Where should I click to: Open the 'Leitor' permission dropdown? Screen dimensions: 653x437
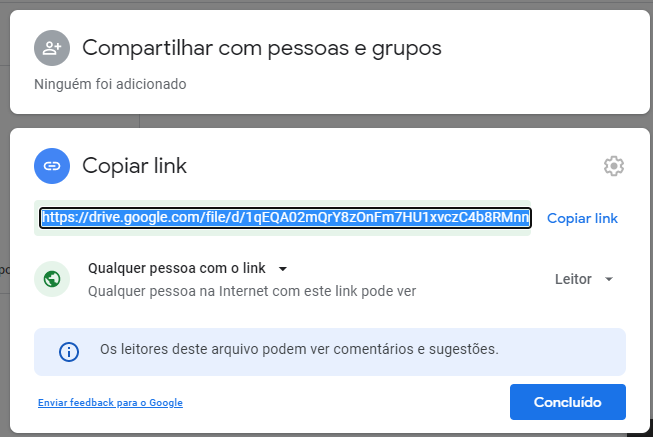584,279
